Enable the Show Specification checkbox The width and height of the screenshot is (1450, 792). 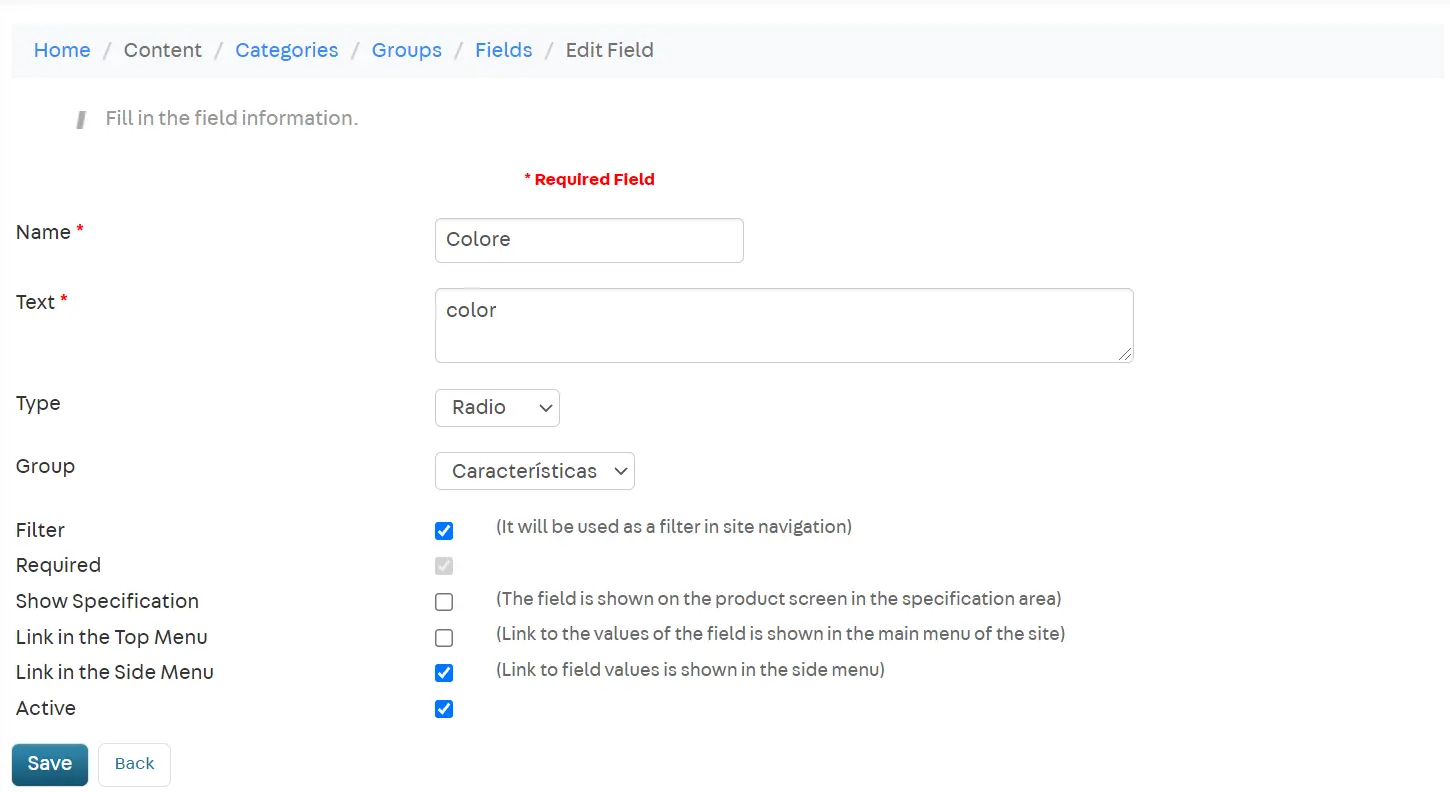coord(444,602)
